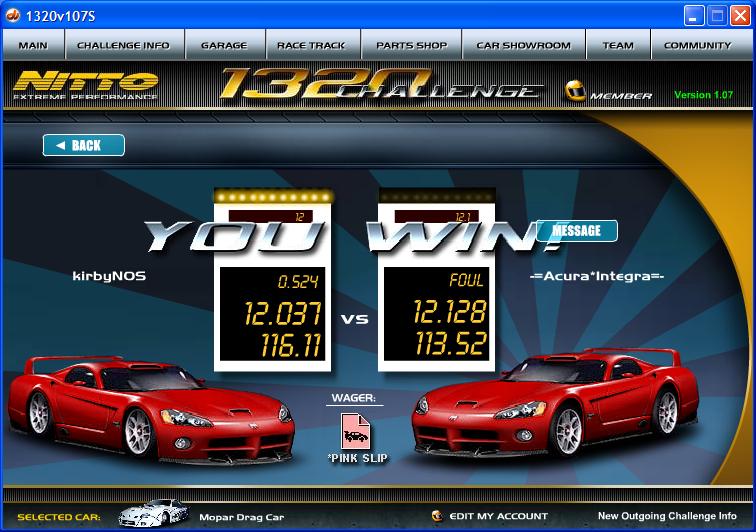The height and width of the screenshot is (532, 756).
Task: Open the CHALLENGE INFO tab
Action: (x=124, y=45)
